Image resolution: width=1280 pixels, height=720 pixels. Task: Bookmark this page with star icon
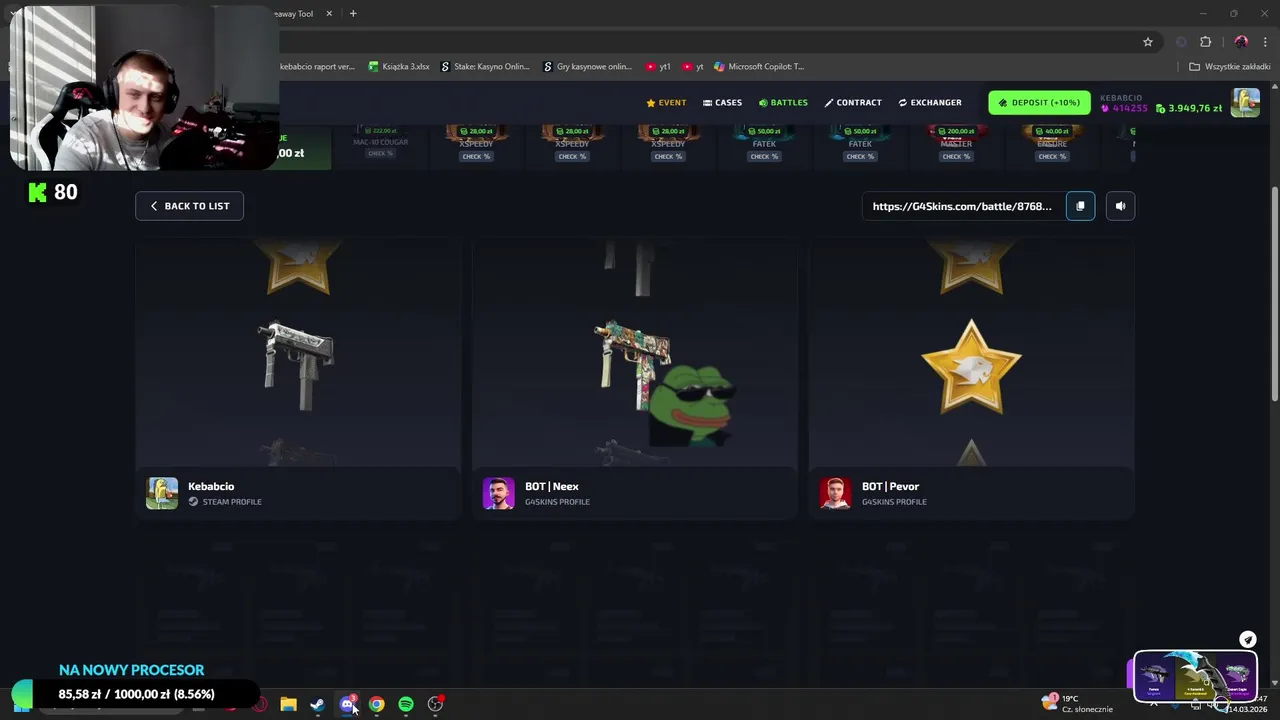1148,42
